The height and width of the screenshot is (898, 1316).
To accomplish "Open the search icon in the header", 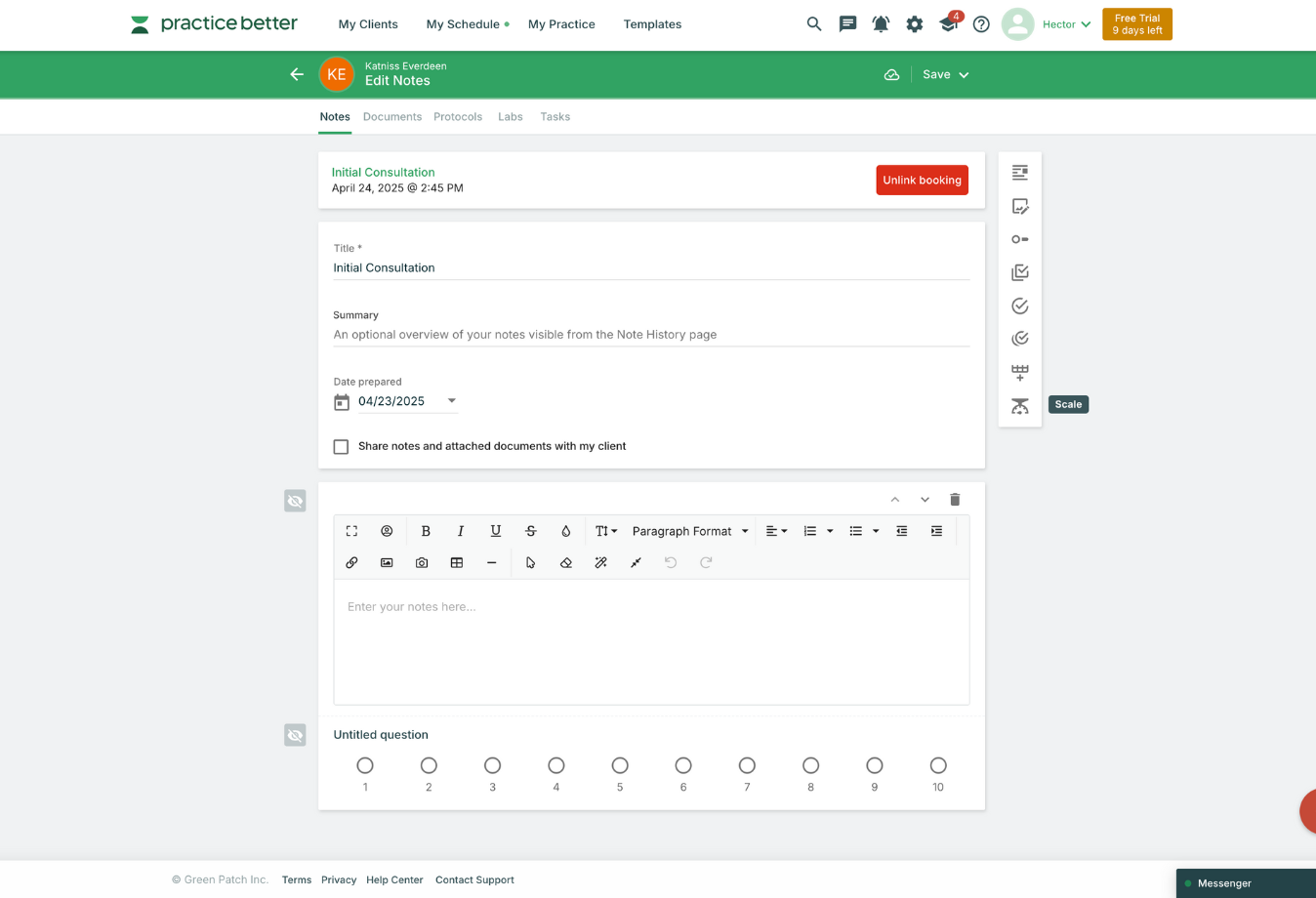I will pyautogui.click(x=814, y=24).
